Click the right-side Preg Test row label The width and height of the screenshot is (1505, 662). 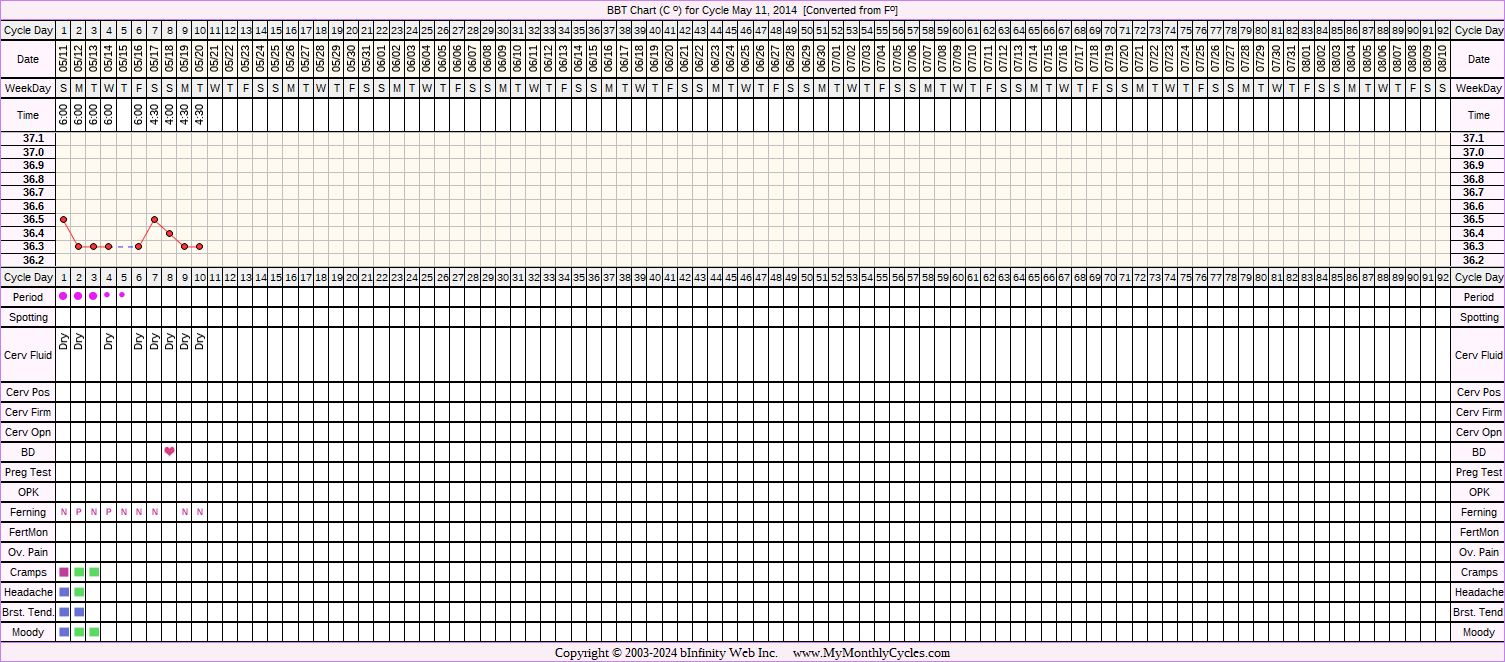click(1479, 472)
